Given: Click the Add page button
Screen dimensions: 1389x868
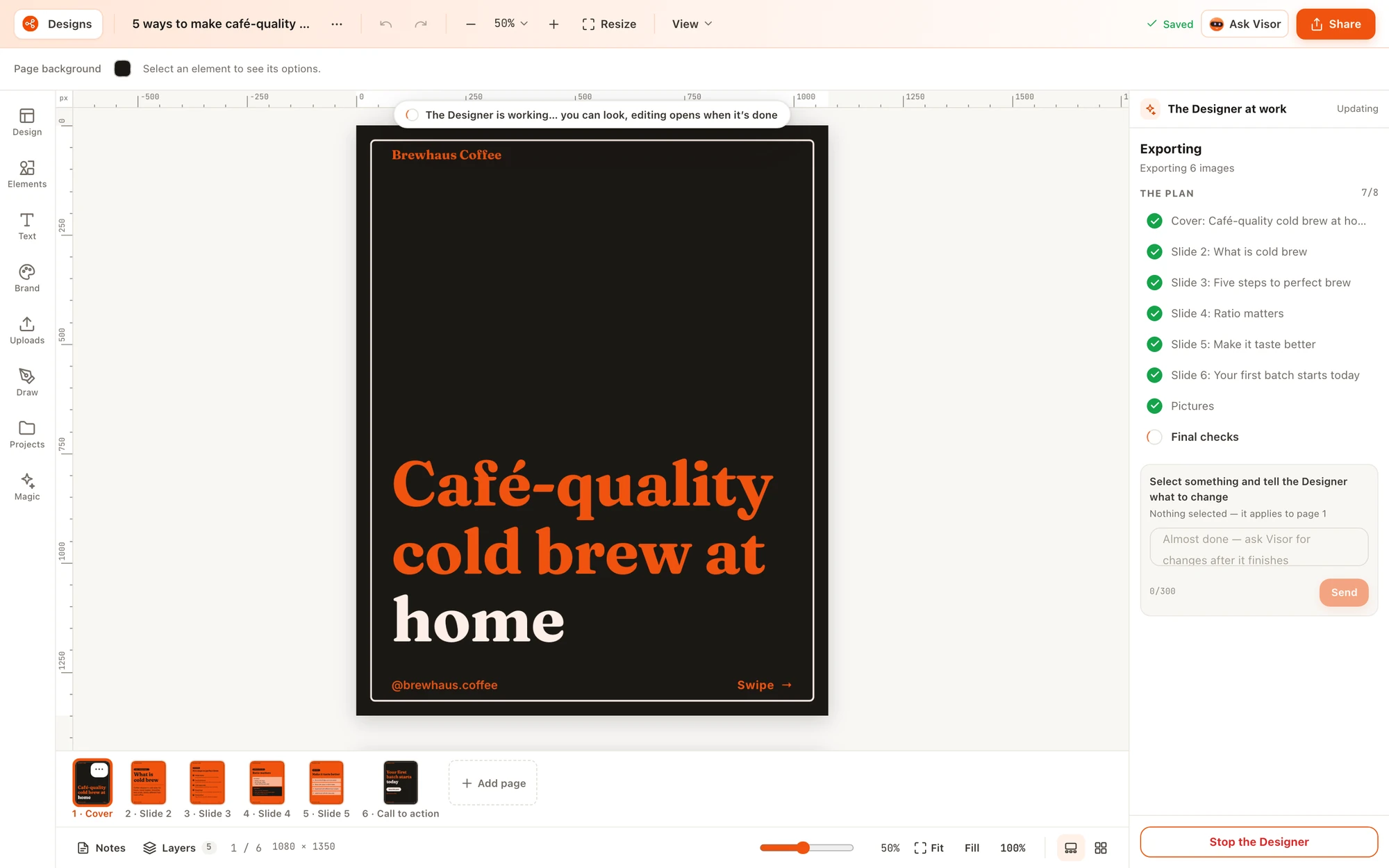Looking at the screenshot, I should tap(493, 783).
